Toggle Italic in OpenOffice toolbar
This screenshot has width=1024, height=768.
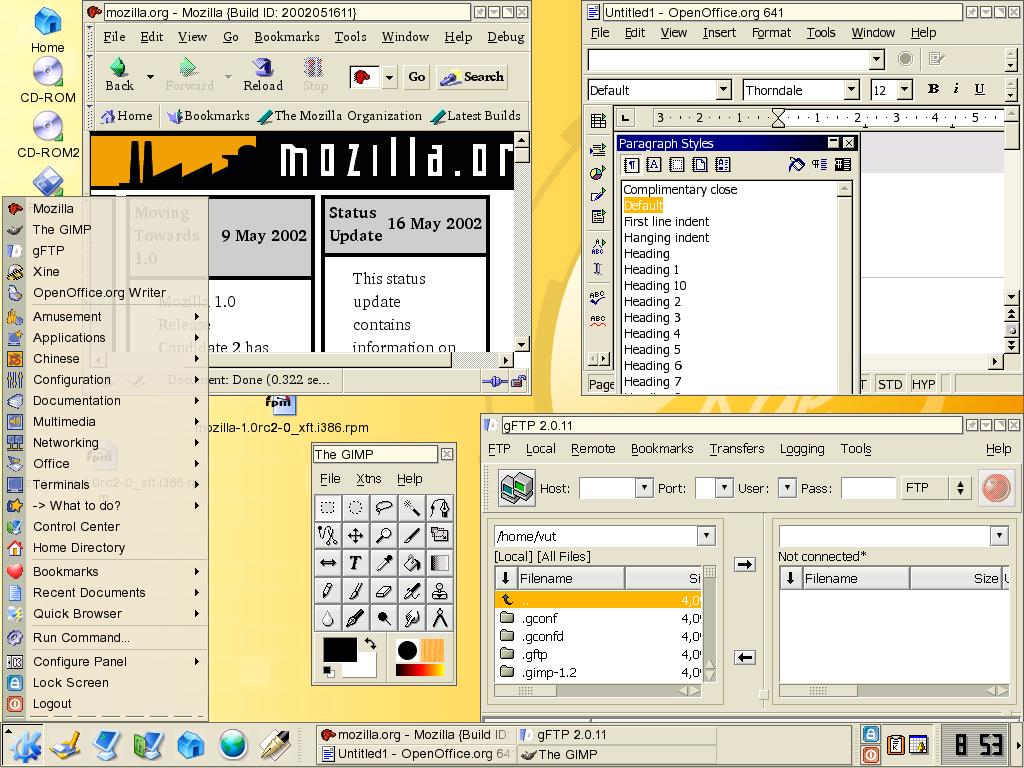pos(956,89)
